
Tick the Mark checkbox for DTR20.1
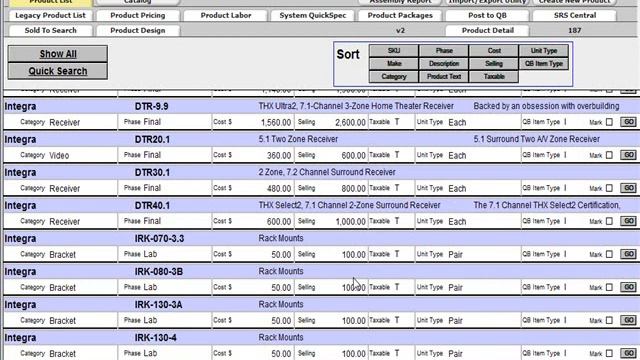click(x=609, y=155)
